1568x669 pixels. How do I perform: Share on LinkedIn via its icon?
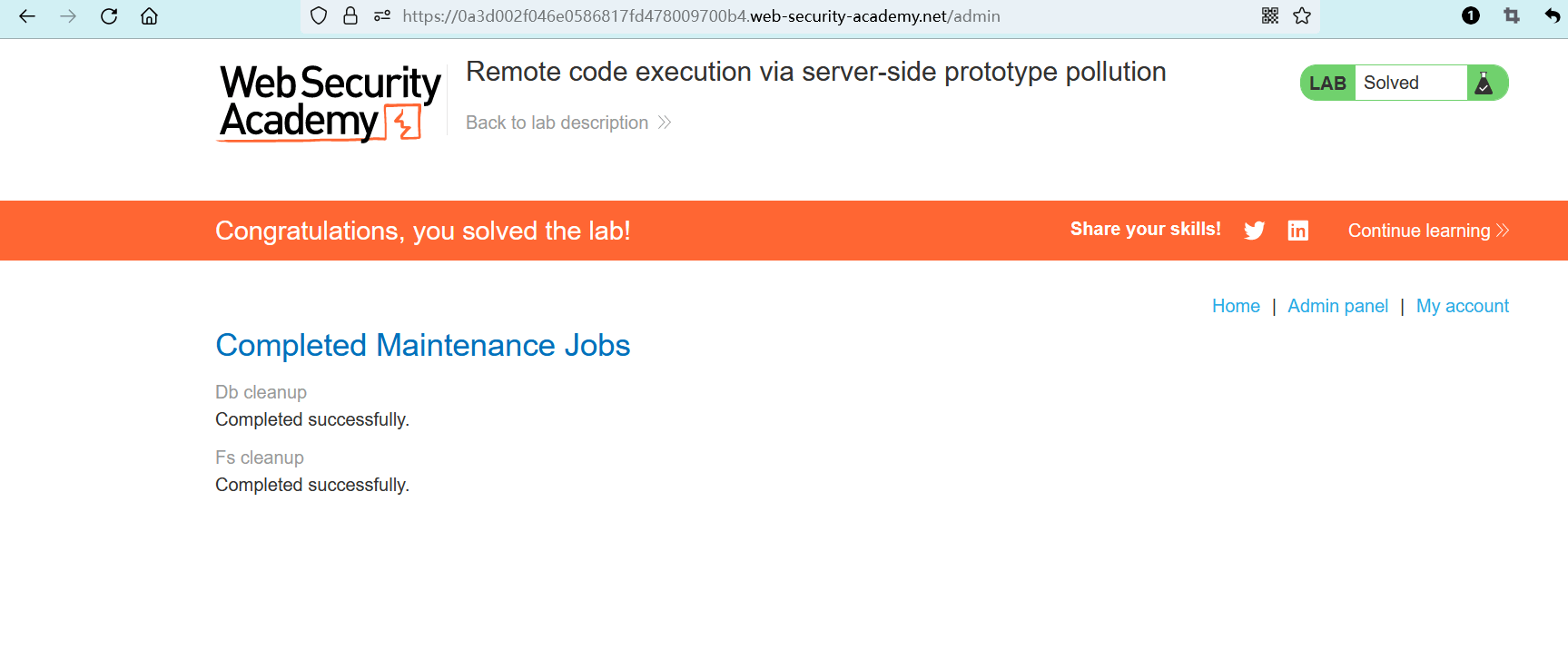[1298, 231]
